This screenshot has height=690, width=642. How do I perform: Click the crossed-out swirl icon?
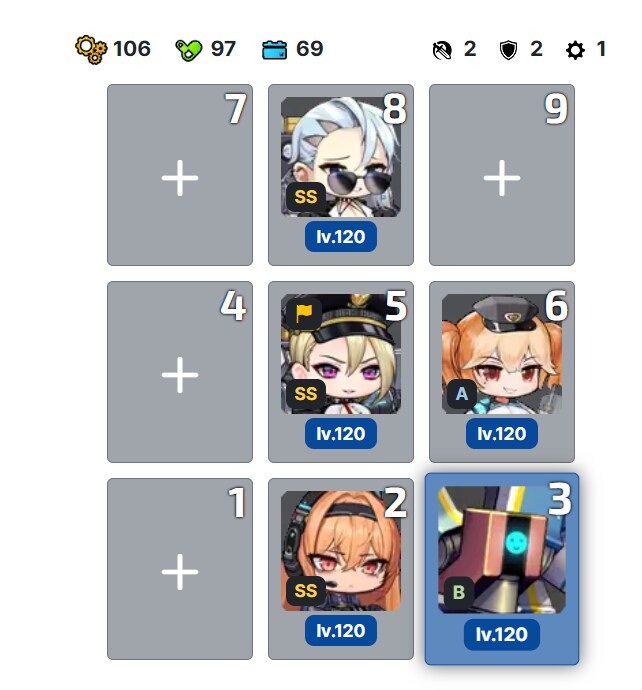pyautogui.click(x=442, y=50)
